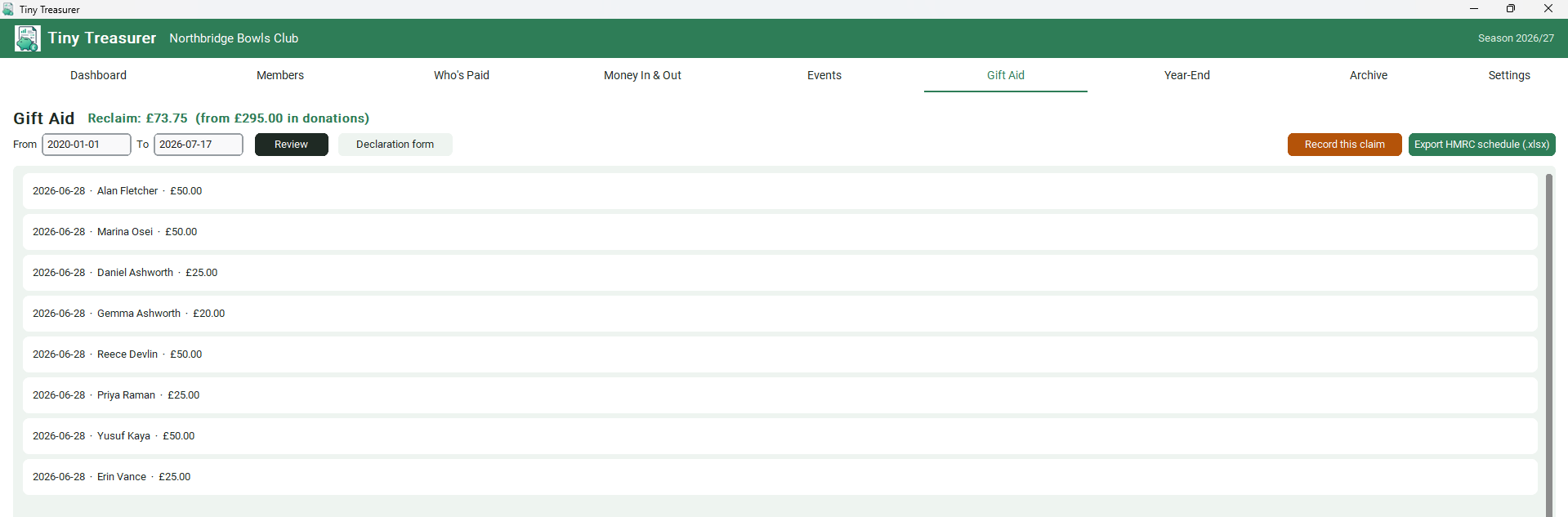Viewport: 1568px width, 517px height.
Task: Go to the Members tab
Action: click(280, 75)
